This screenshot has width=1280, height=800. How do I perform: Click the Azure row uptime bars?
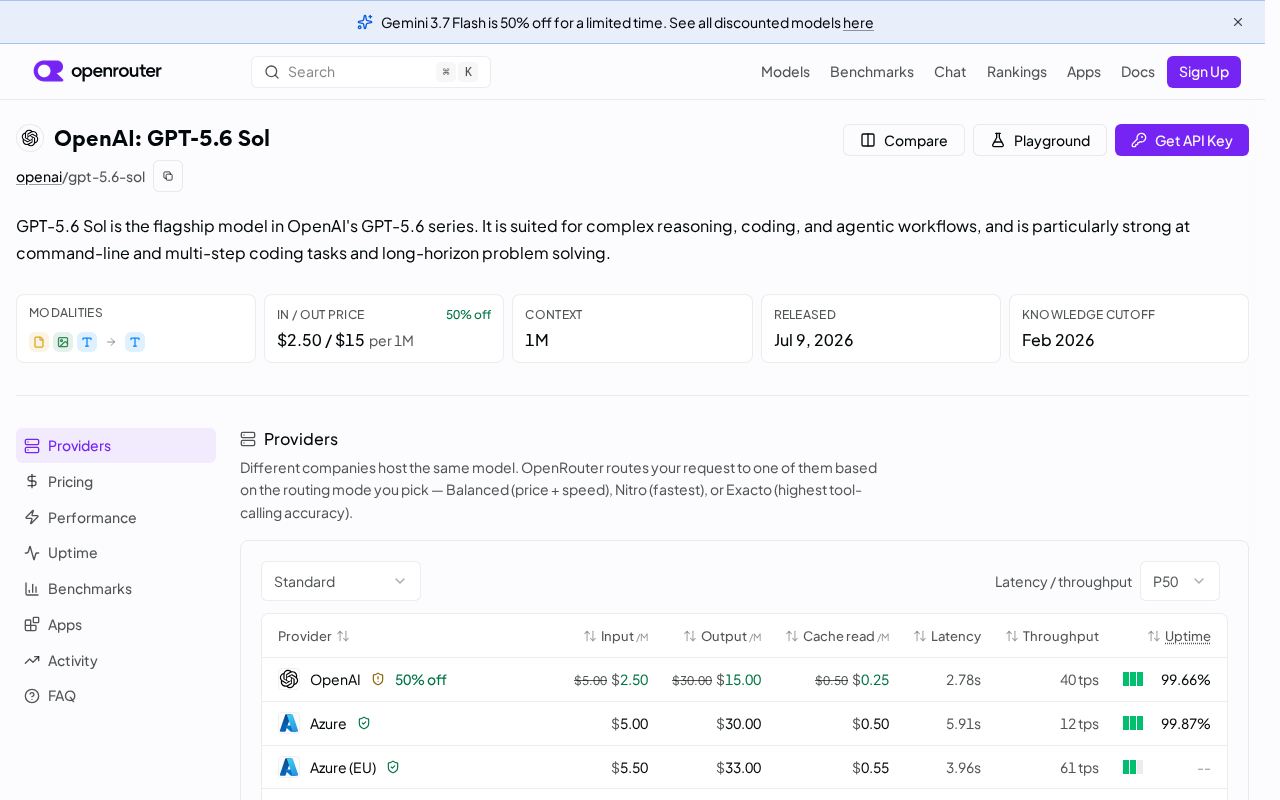[1133, 723]
